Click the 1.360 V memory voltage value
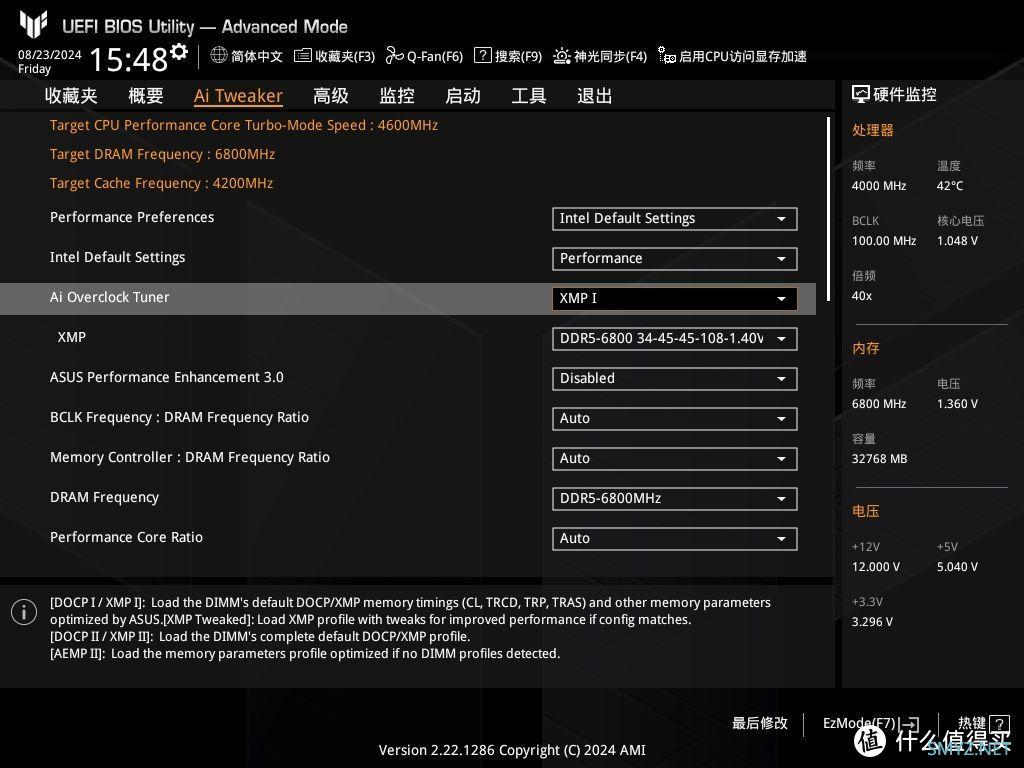This screenshot has height=768, width=1024. coord(957,404)
